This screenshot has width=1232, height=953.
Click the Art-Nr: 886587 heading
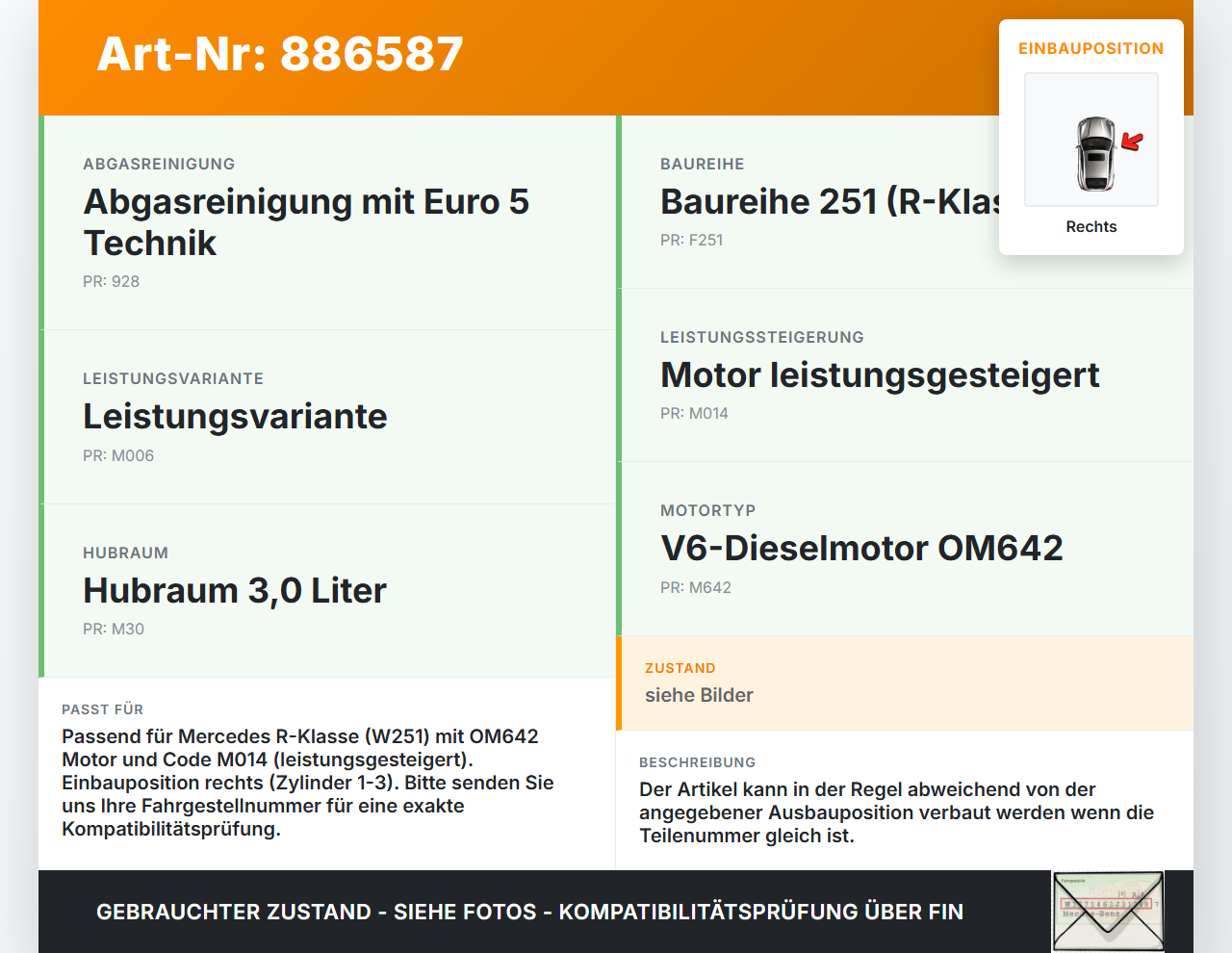click(280, 54)
